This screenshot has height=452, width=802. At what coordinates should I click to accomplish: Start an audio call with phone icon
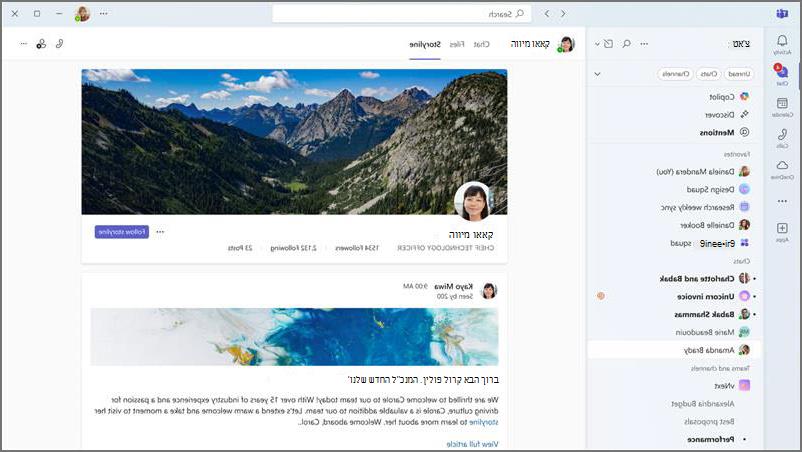pos(60,44)
